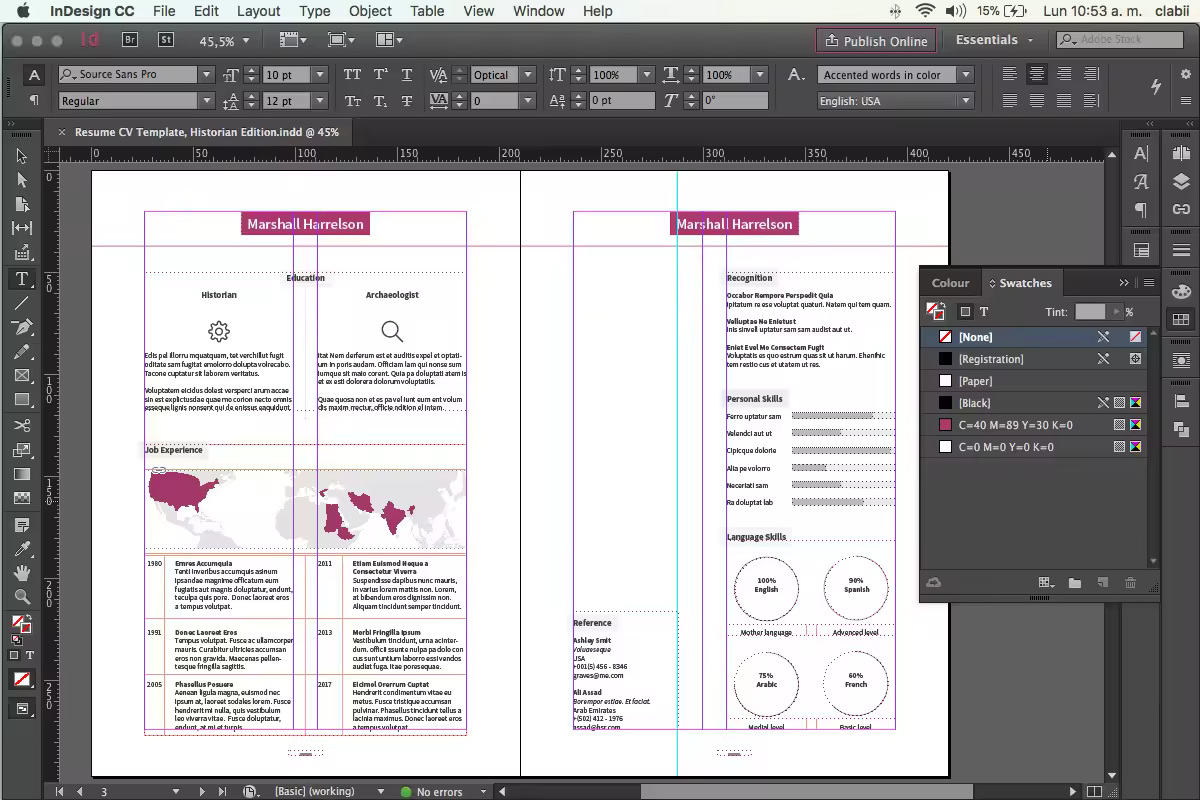
Task: Toggle Small Caps formatting
Action: [352, 101]
